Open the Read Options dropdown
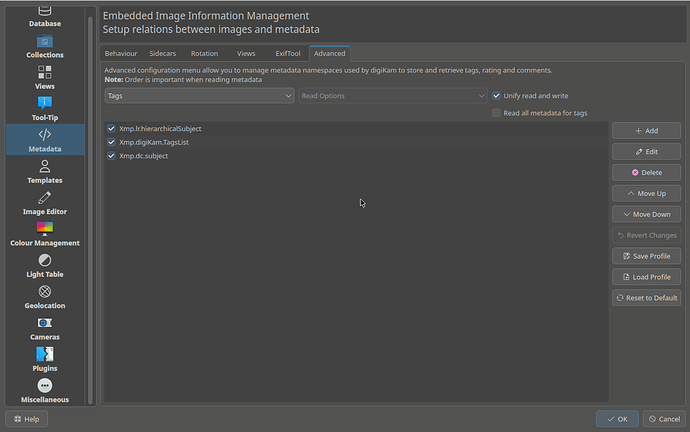 [x=393, y=96]
